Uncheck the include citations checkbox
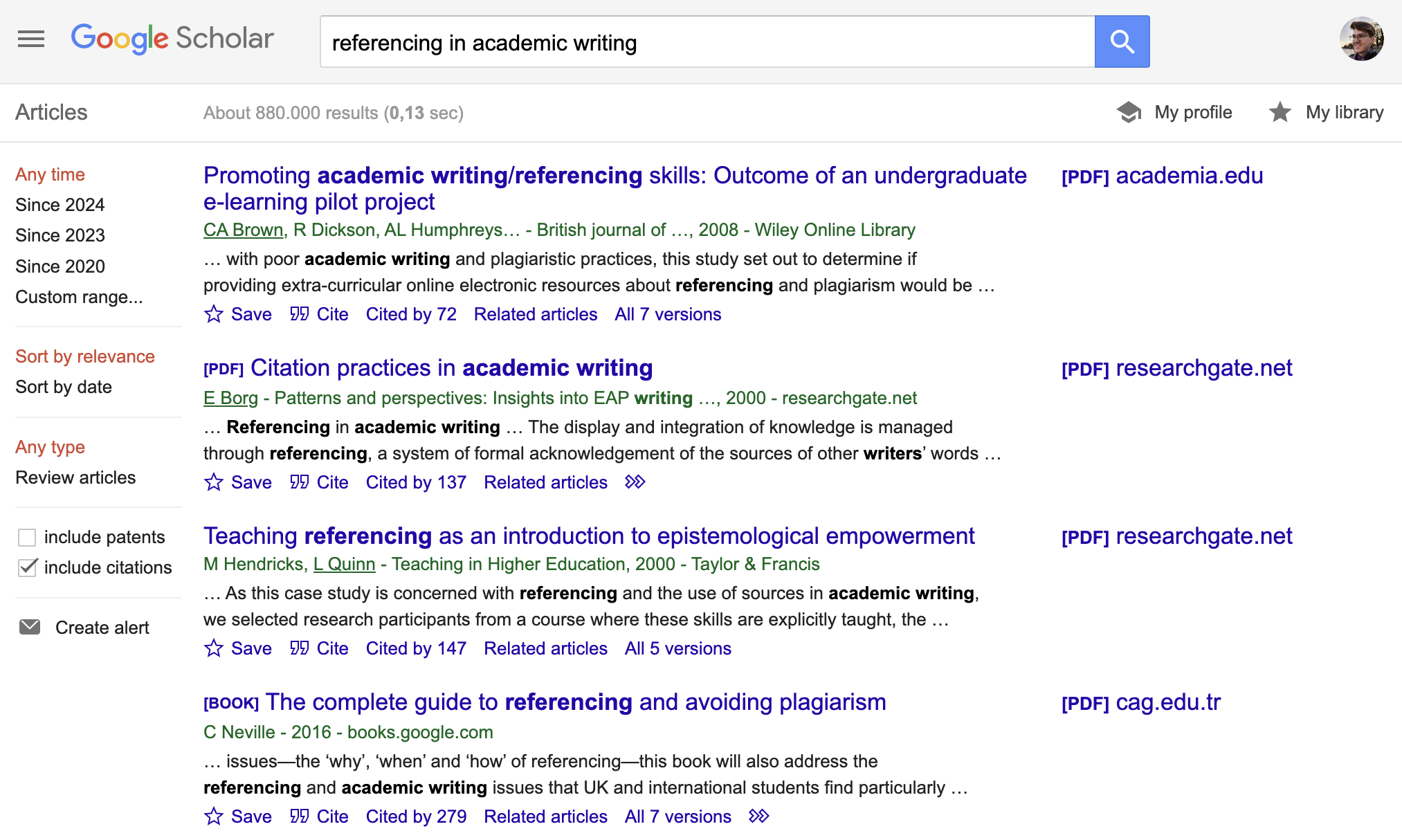 click(x=27, y=567)
